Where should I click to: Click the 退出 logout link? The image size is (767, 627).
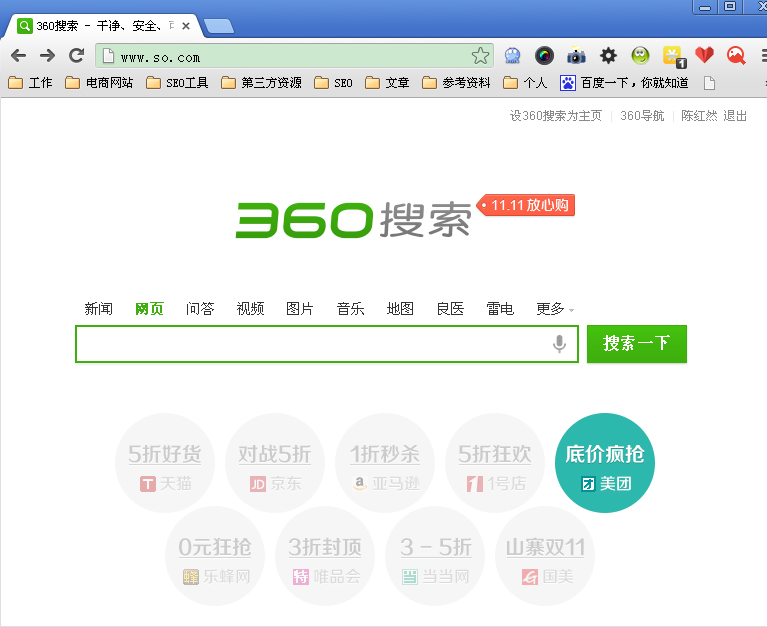735,116
